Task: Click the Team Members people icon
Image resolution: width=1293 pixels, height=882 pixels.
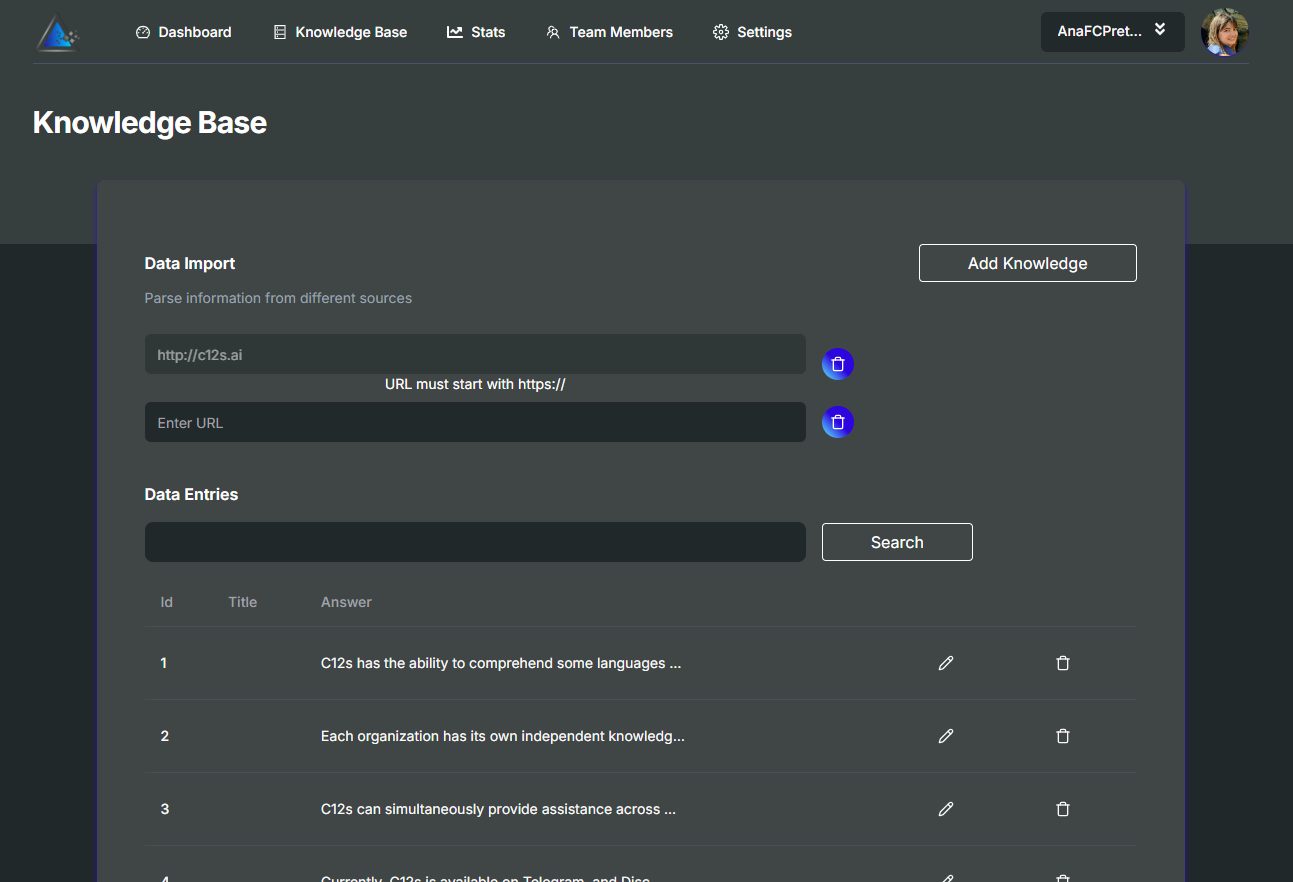Action: tap(553, 32)
